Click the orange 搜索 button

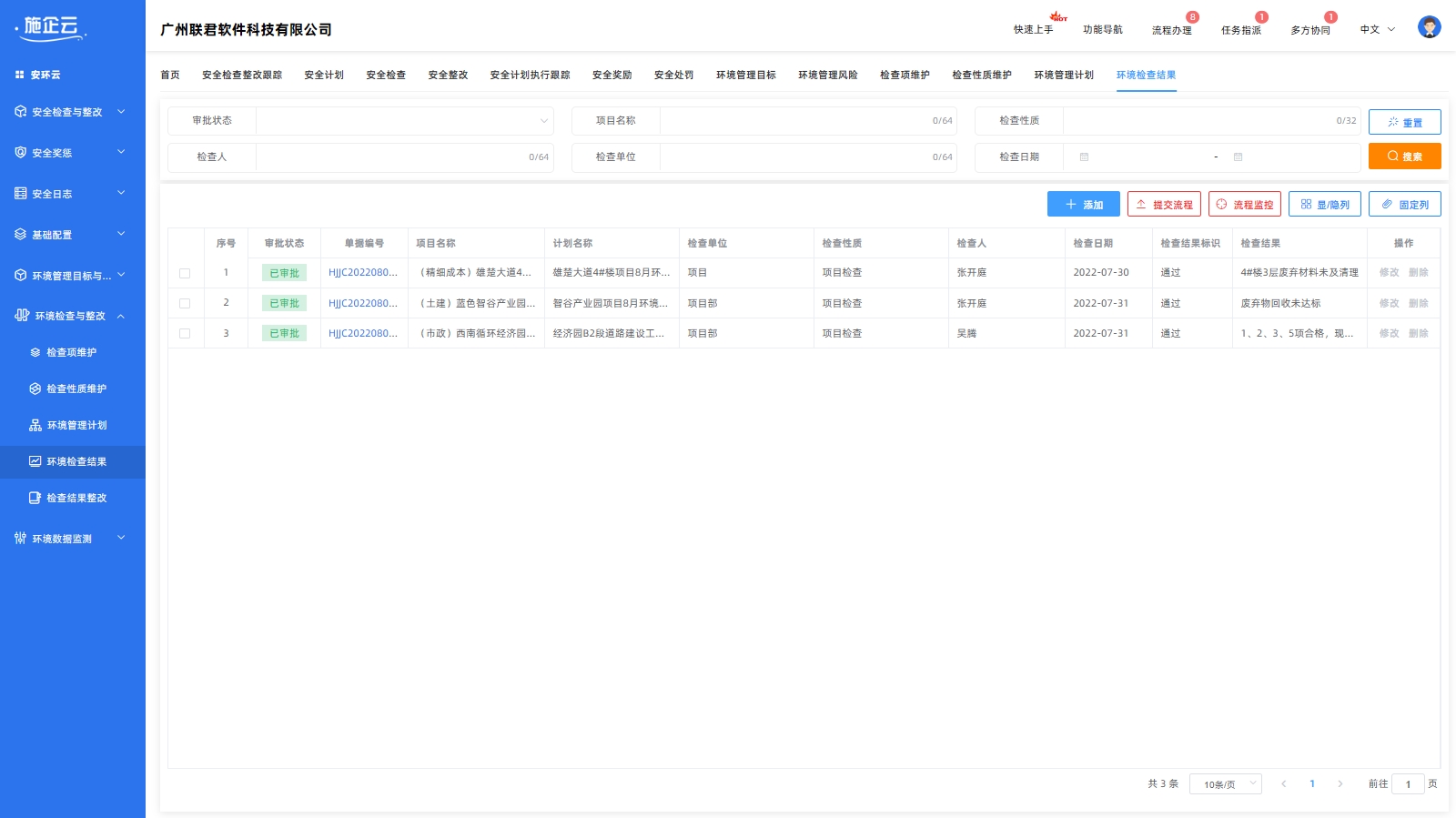[x=1405, y=157]
